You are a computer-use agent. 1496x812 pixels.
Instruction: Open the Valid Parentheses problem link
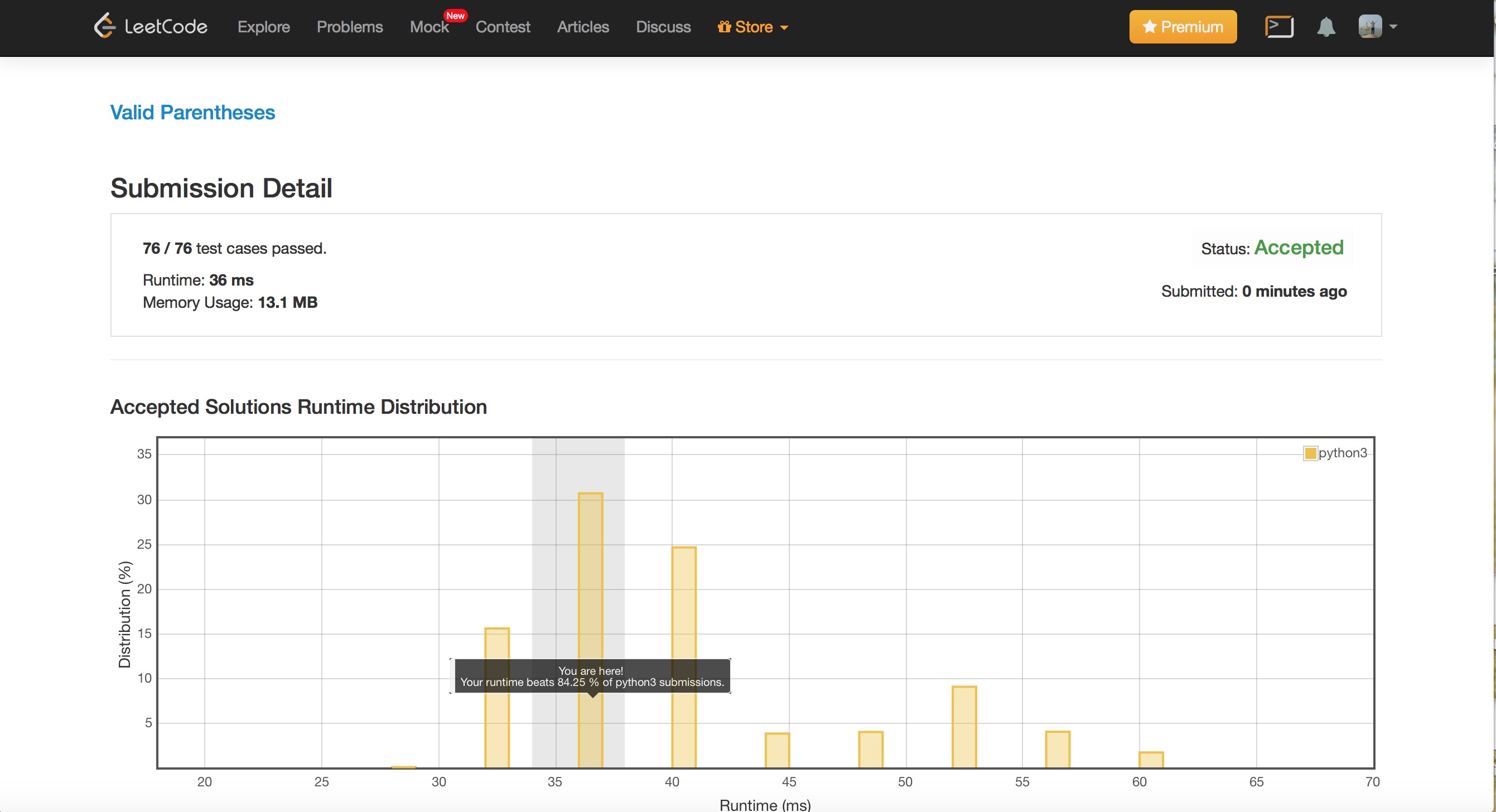[x=192, y=112]
